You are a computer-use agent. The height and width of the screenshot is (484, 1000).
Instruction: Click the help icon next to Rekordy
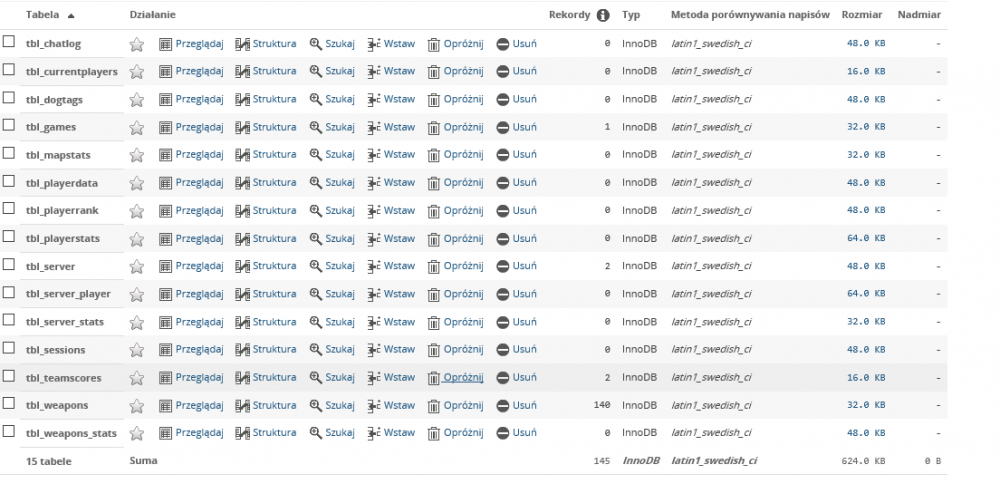[x=603, y=16]
